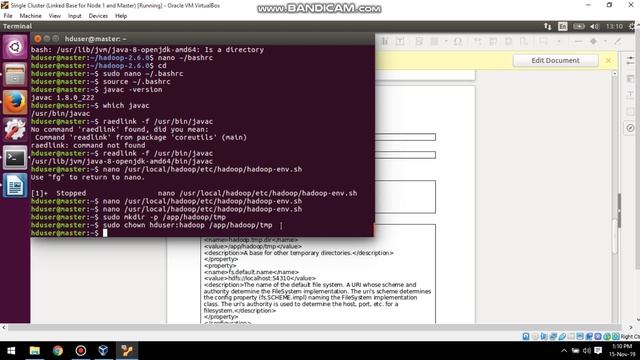Open System Settings from the launcher
The width and height of the screenshot is (640, 360).
[15, 130]
